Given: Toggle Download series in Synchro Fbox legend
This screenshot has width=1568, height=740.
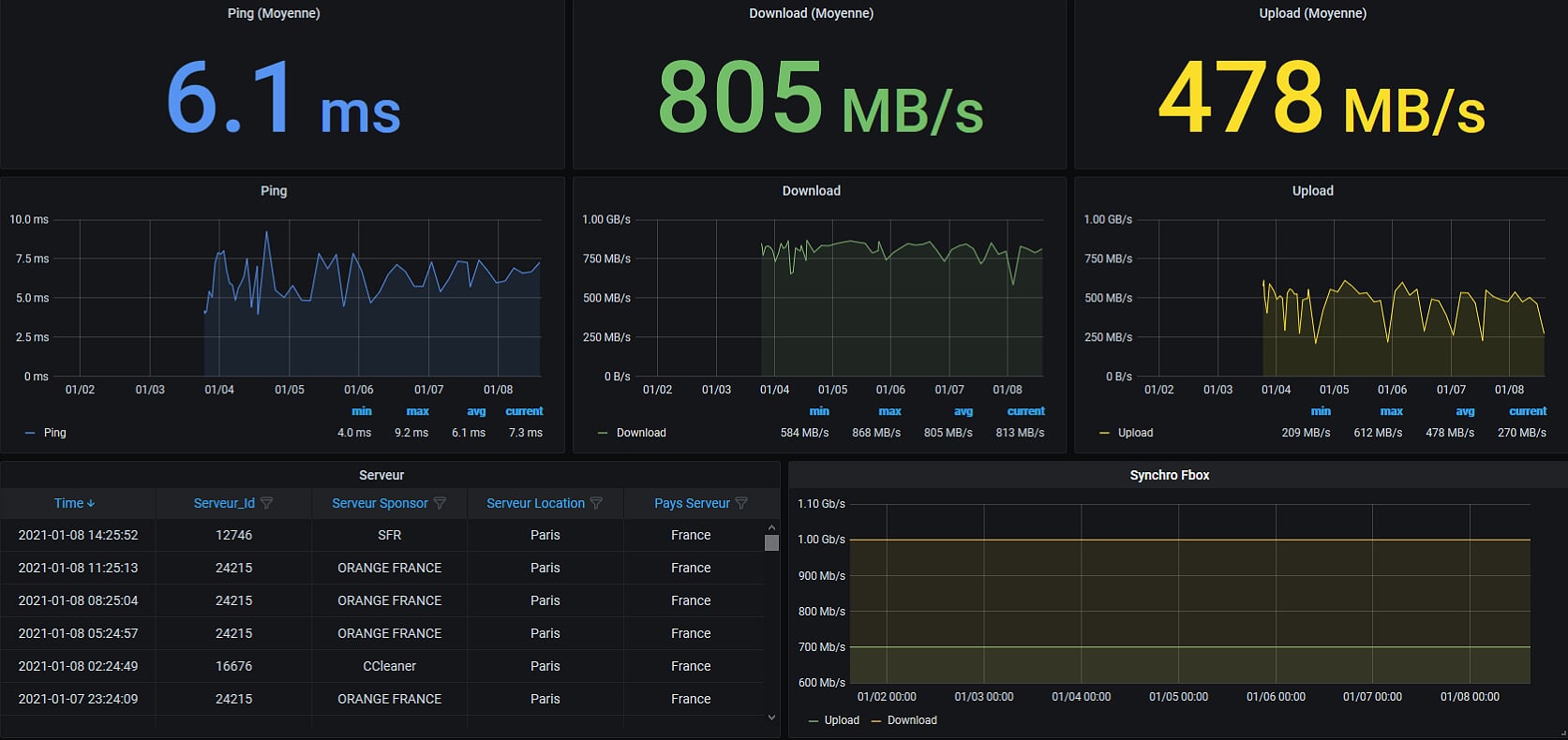Looking at the screenshot, I should pyautogui.click(x=911, y=720).
